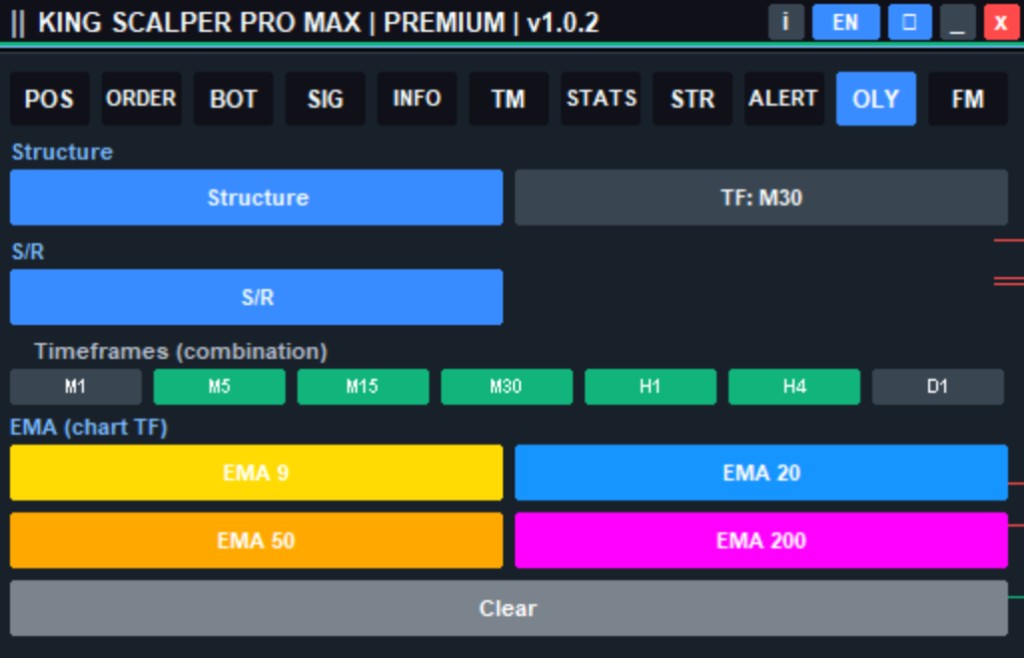Switch to the STR tab

(692, 99)
